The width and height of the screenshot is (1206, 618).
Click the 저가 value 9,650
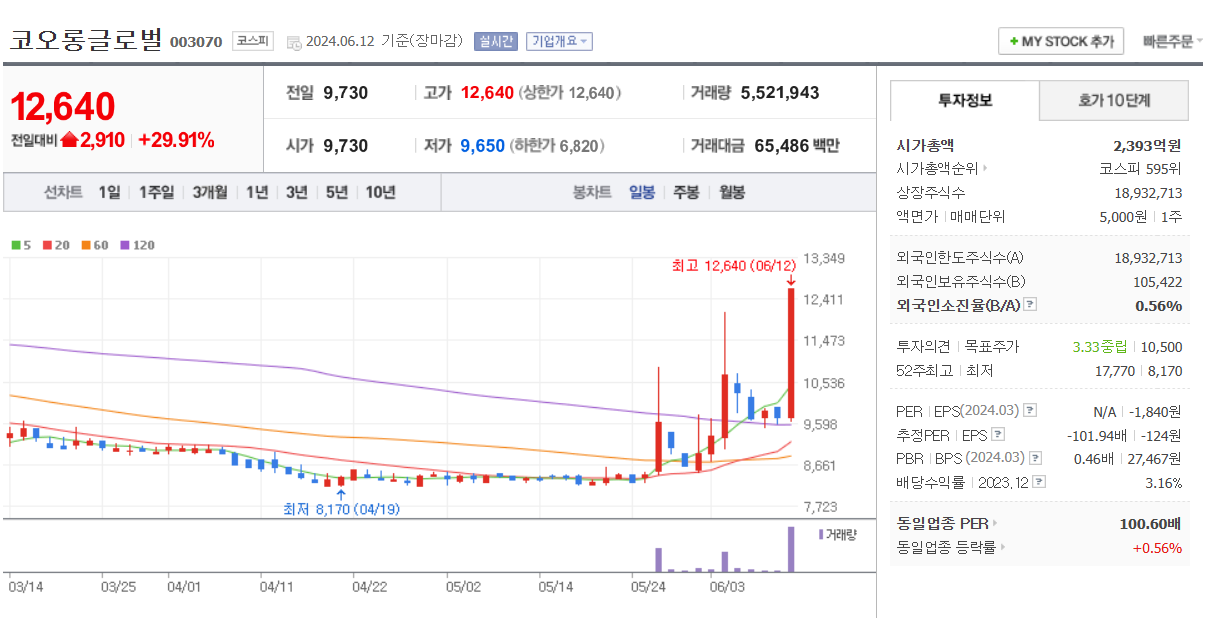click(x=483, y=146)
